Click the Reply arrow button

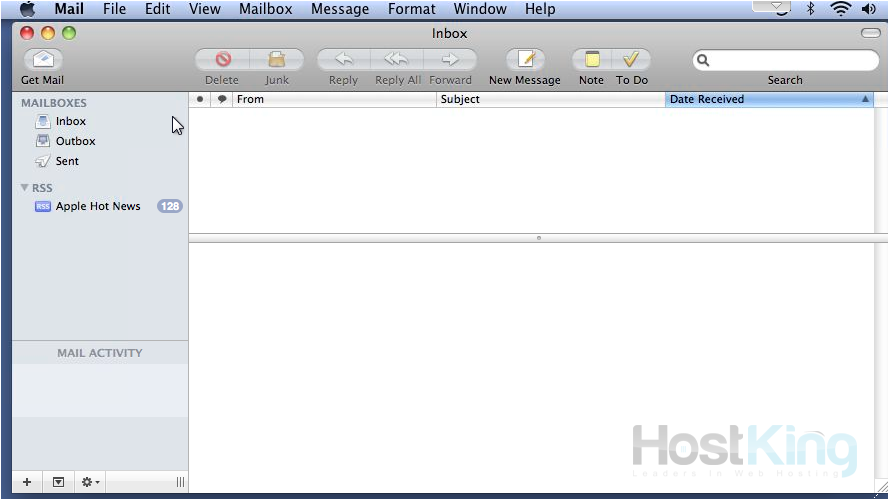point(344,60)
